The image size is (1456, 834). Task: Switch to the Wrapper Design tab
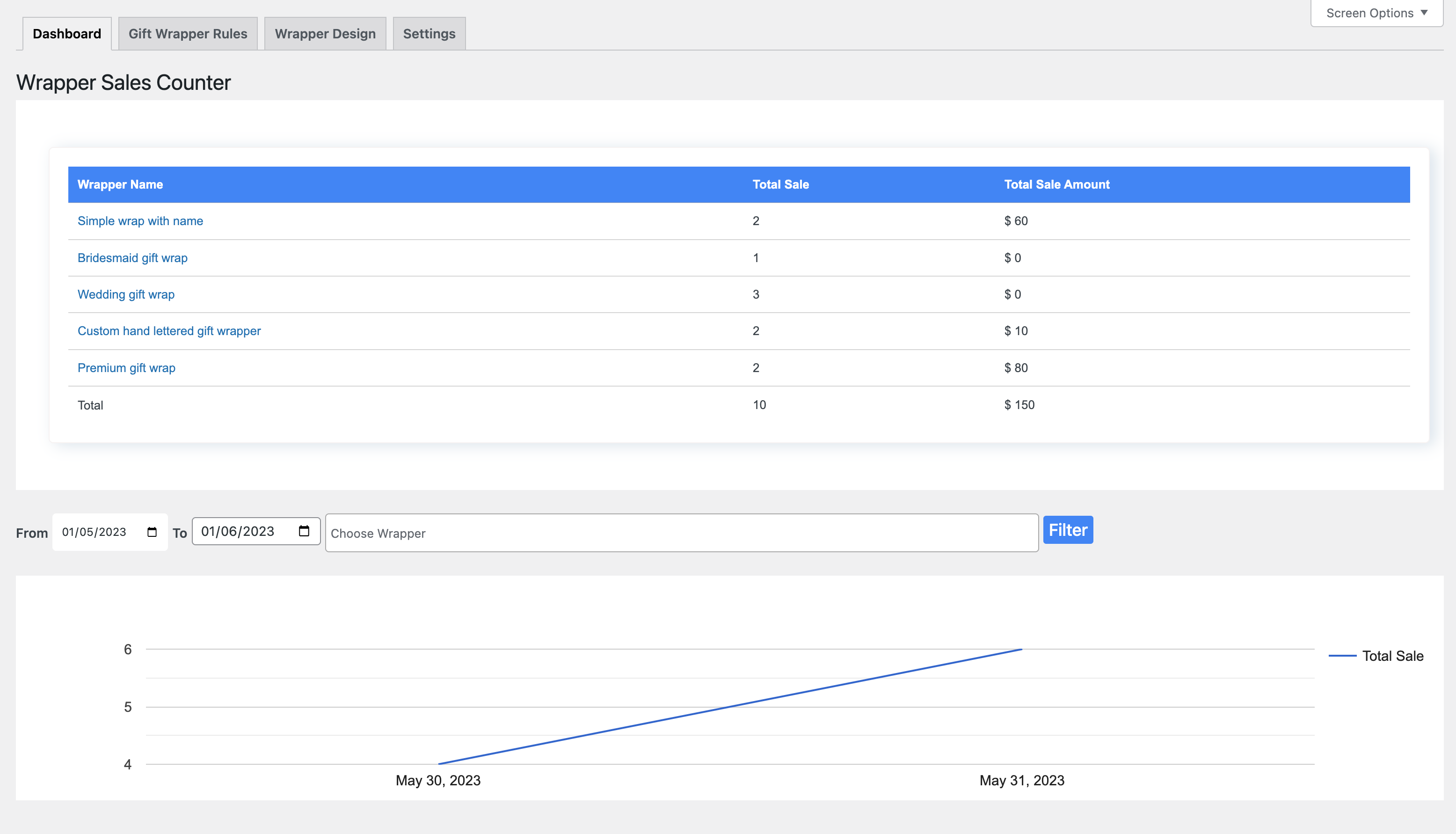coord(325,34)
